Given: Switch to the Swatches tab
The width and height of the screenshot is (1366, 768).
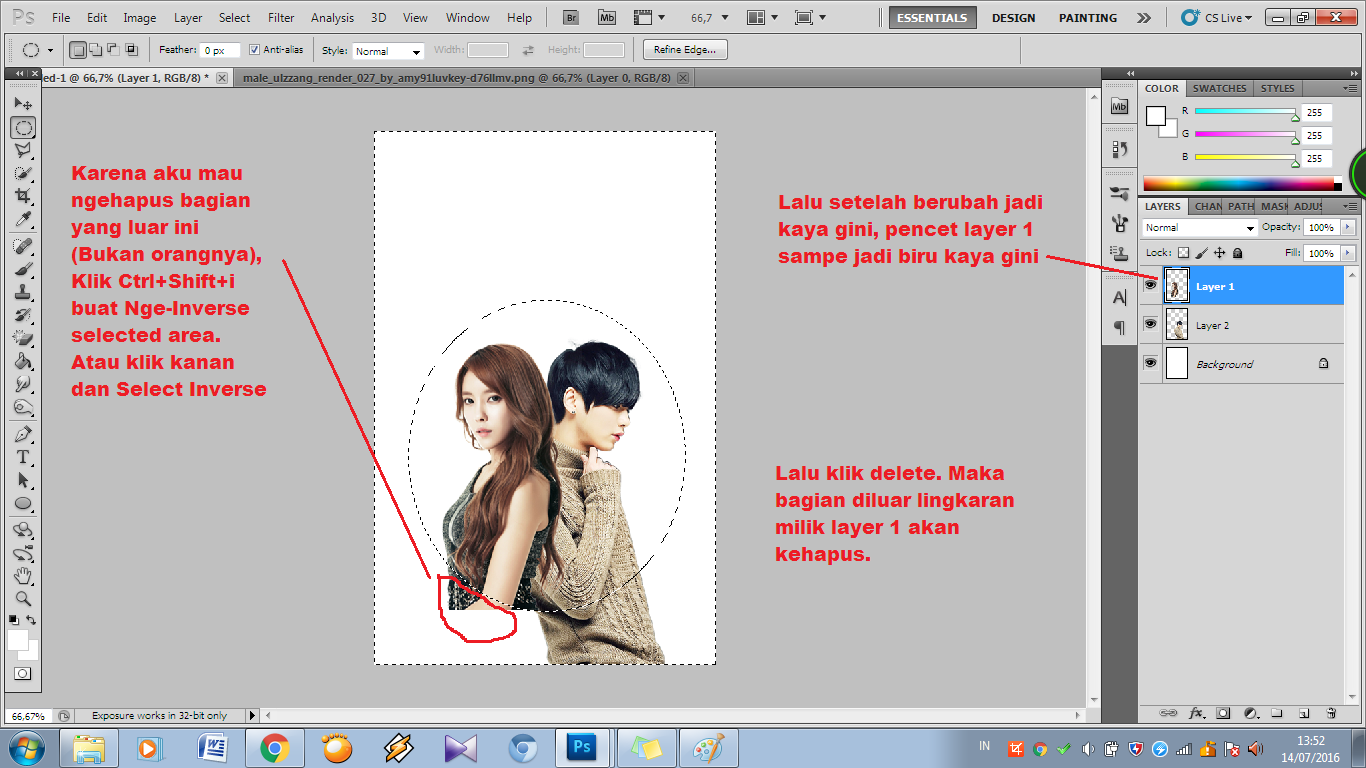Looking at the screenshot, I should pyautogui.click(x=1220, y=88).
